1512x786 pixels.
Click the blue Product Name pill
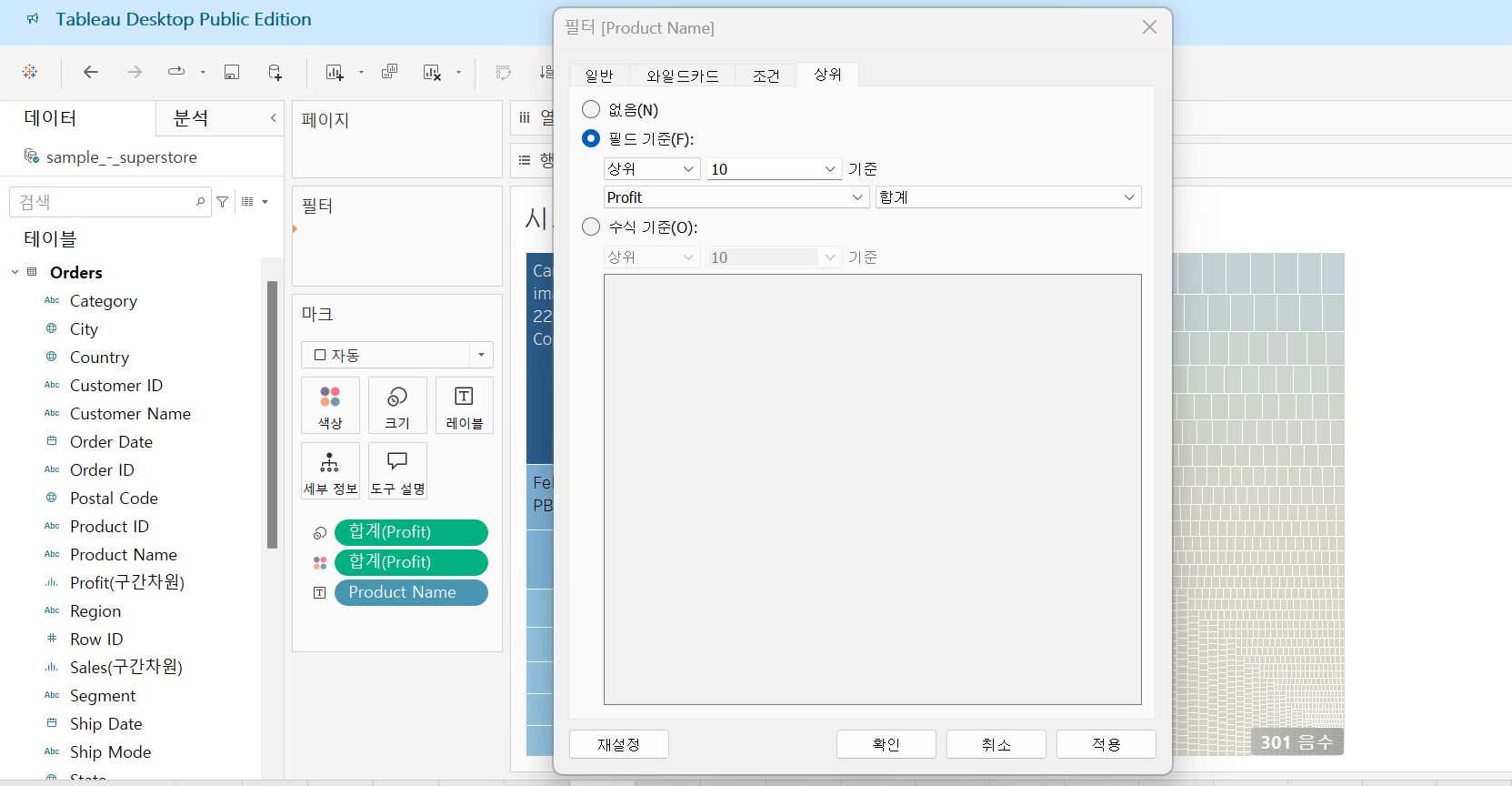tap(411, 592)
